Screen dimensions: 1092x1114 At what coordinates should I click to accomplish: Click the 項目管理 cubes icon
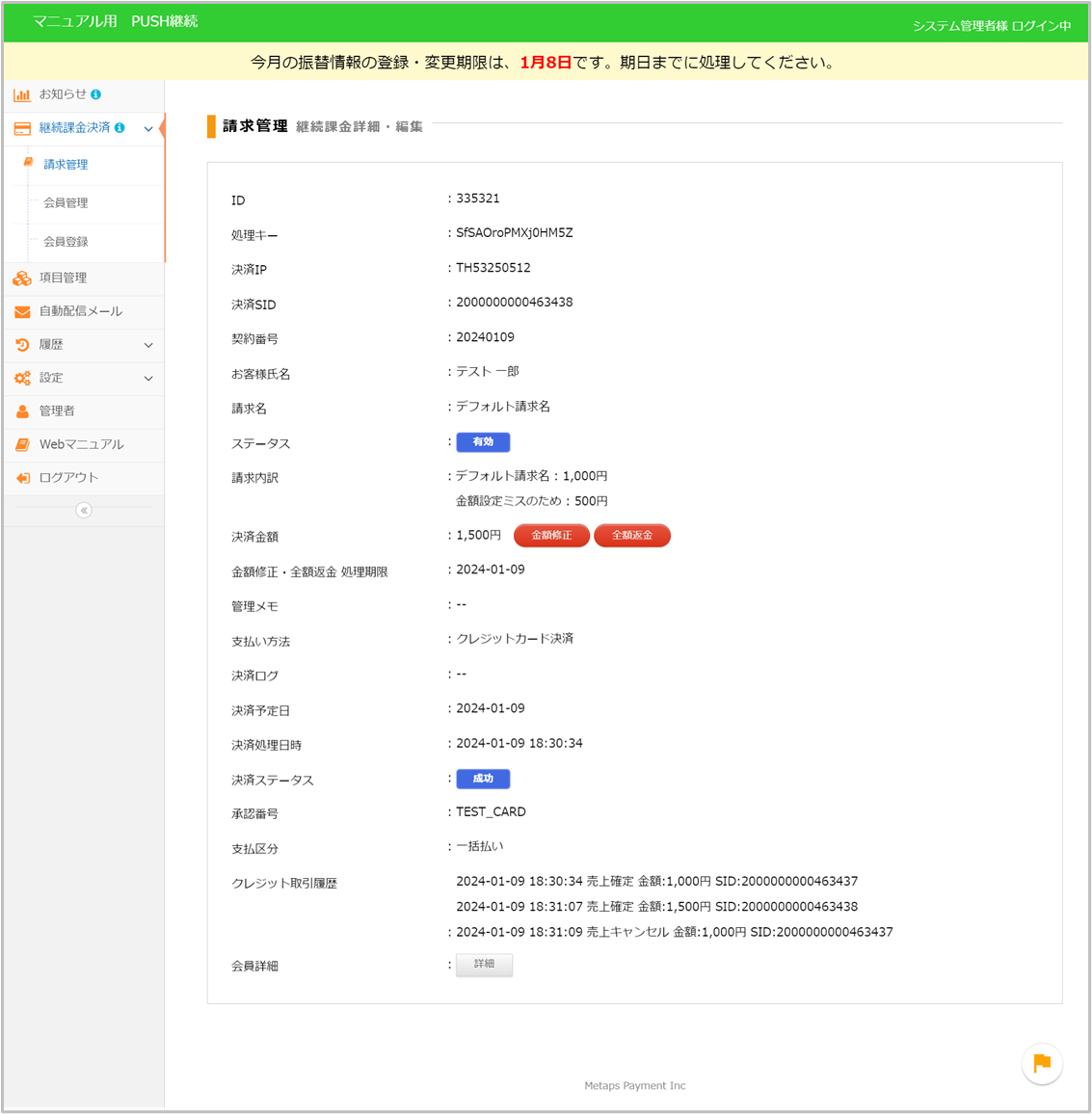pos(21,278)
